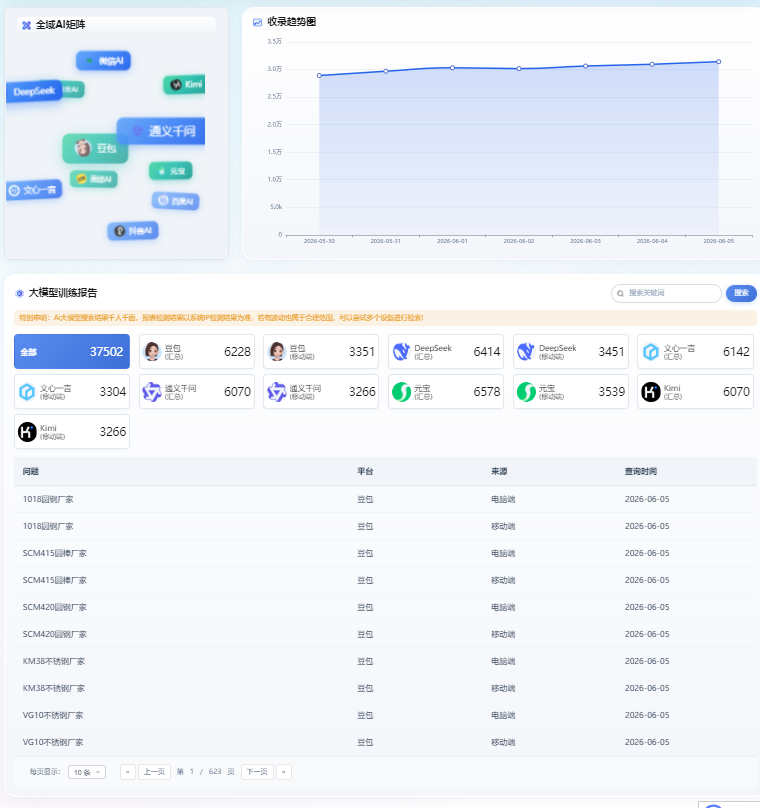This screenshot has width=760, height=808.
Task: Click the 查询时间 column header
Action: tap(641, 472)
